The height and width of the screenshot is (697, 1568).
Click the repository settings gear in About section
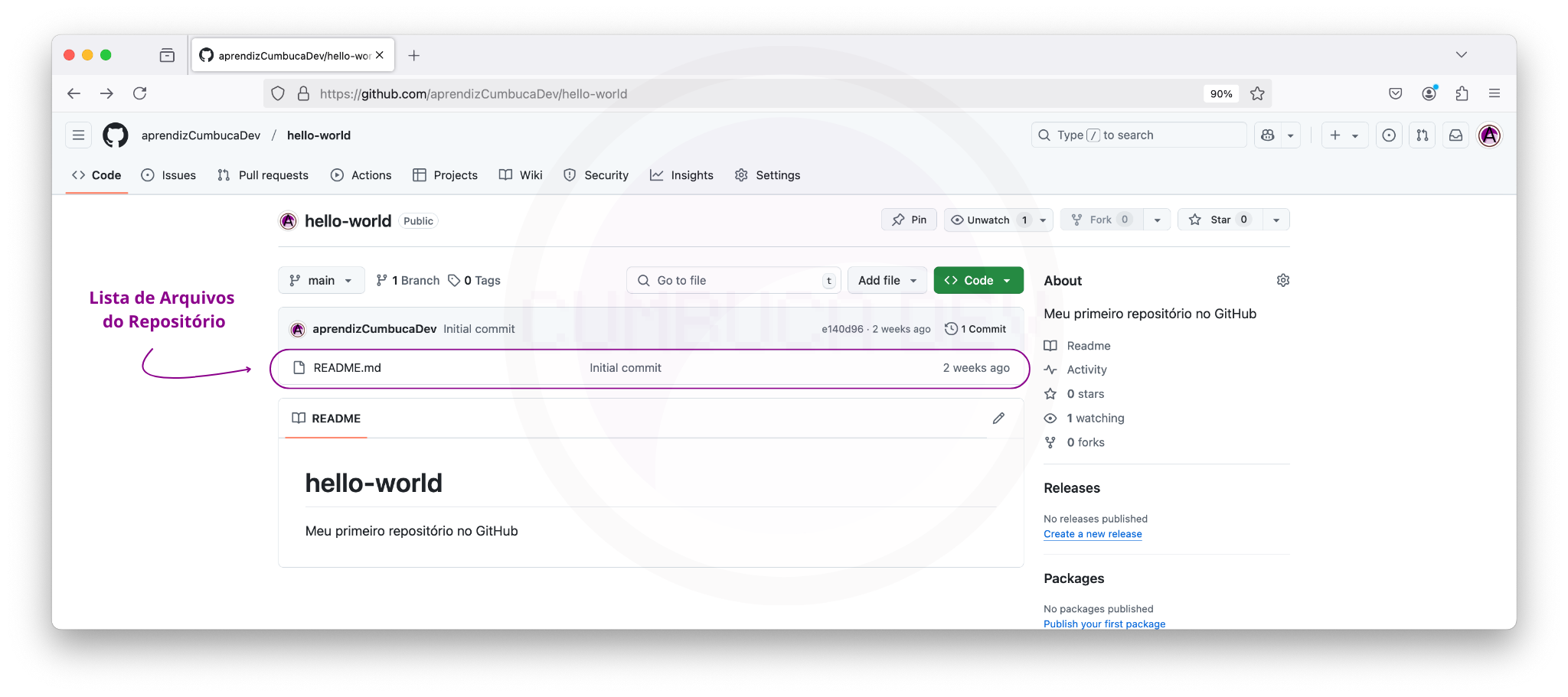[x=1283, y=280]
